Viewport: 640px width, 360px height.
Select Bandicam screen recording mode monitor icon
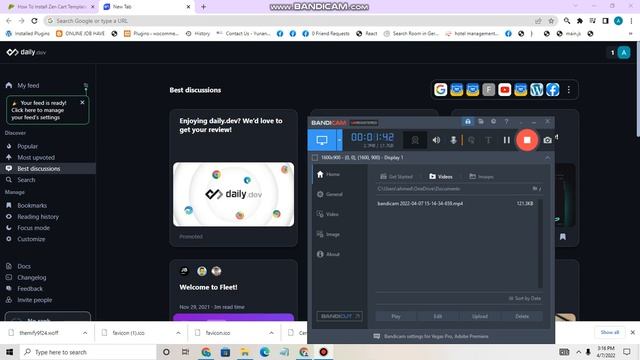(x=322, y=140)
